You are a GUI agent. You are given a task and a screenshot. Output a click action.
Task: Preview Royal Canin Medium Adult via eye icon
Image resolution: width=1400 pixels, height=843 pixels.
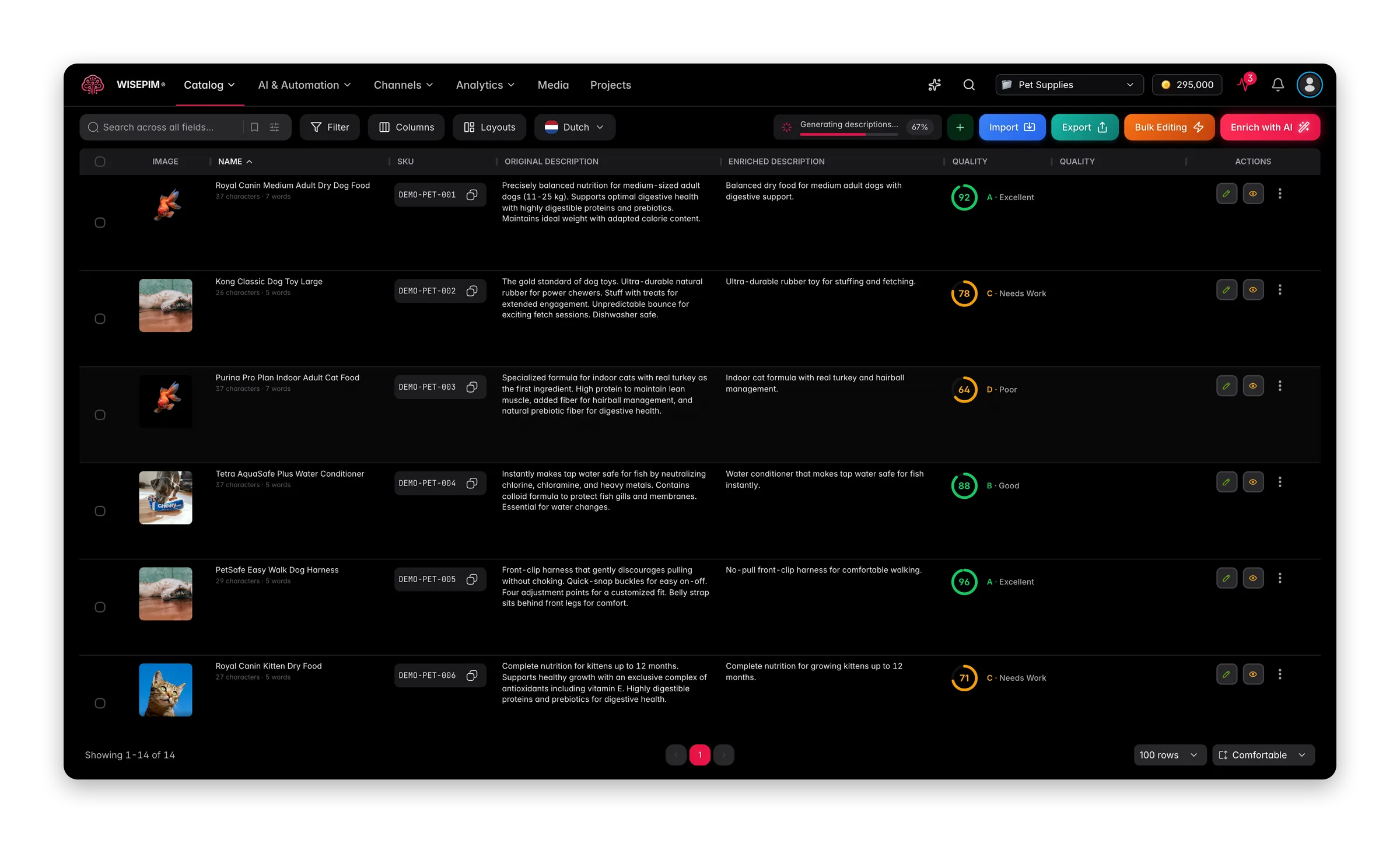pyautogui.click(x=1253, y=194)
